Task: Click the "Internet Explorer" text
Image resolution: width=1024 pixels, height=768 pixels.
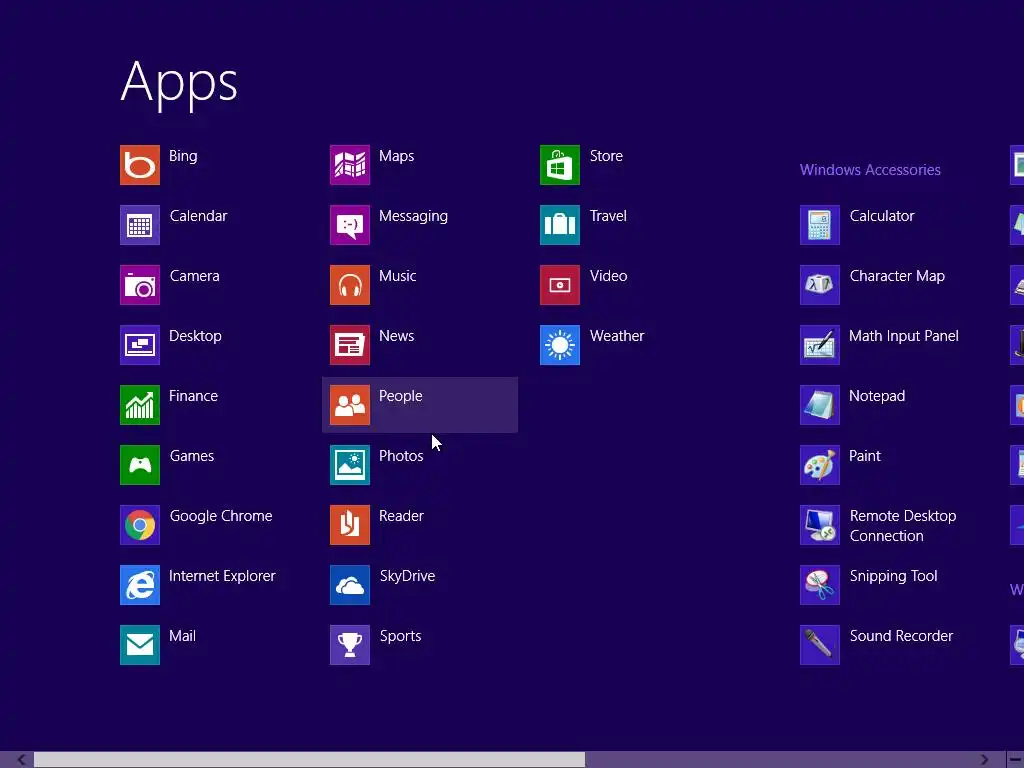Action: pyautogui.click(x=222, y=576)
